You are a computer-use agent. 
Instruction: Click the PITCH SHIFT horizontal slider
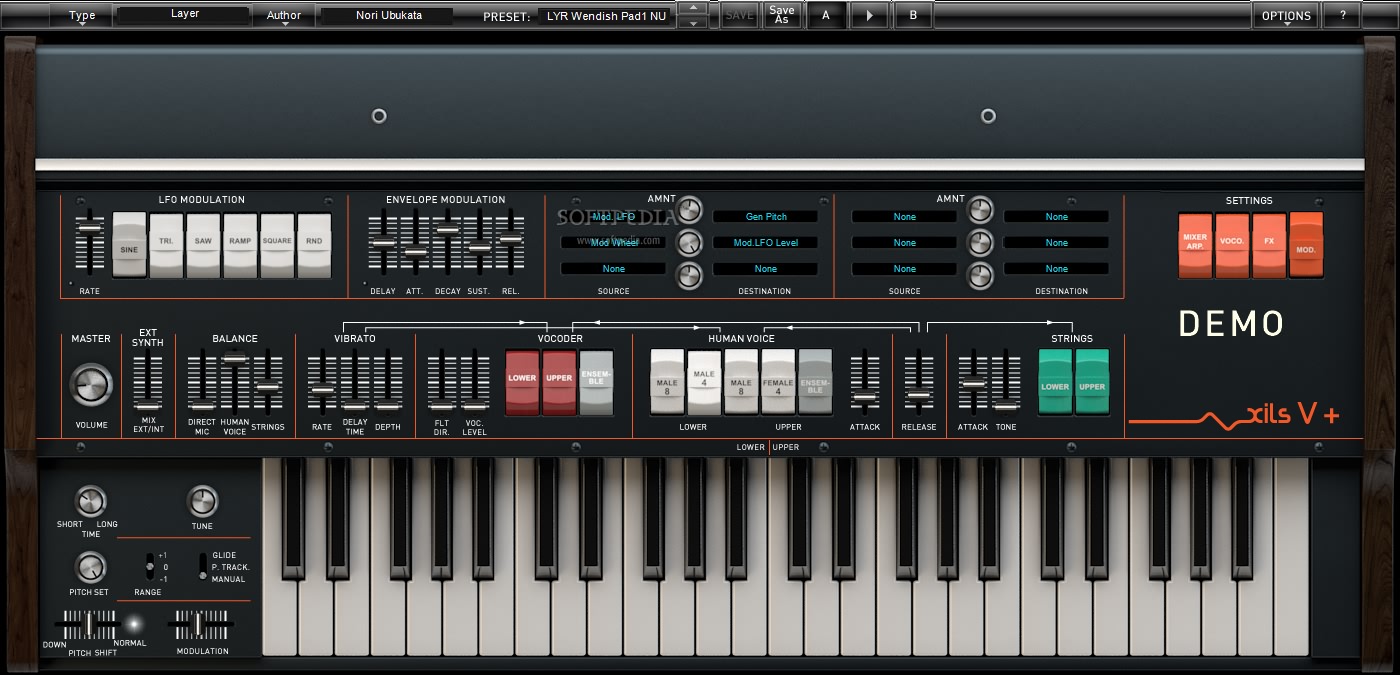coord(87,625)
